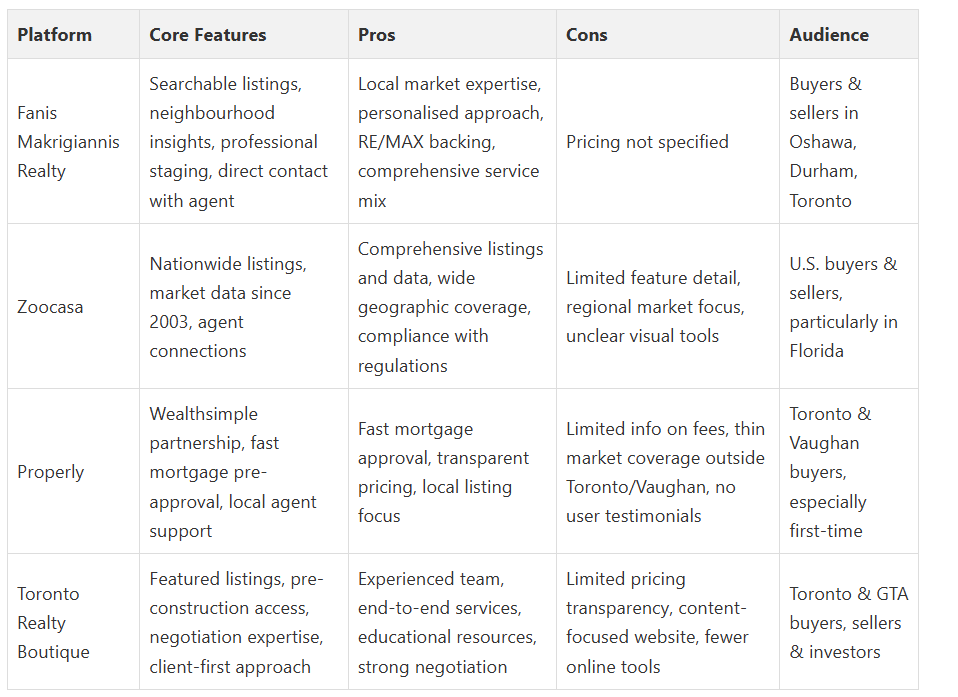Click the "Pricing not specified" cons cell

point(647,142)
